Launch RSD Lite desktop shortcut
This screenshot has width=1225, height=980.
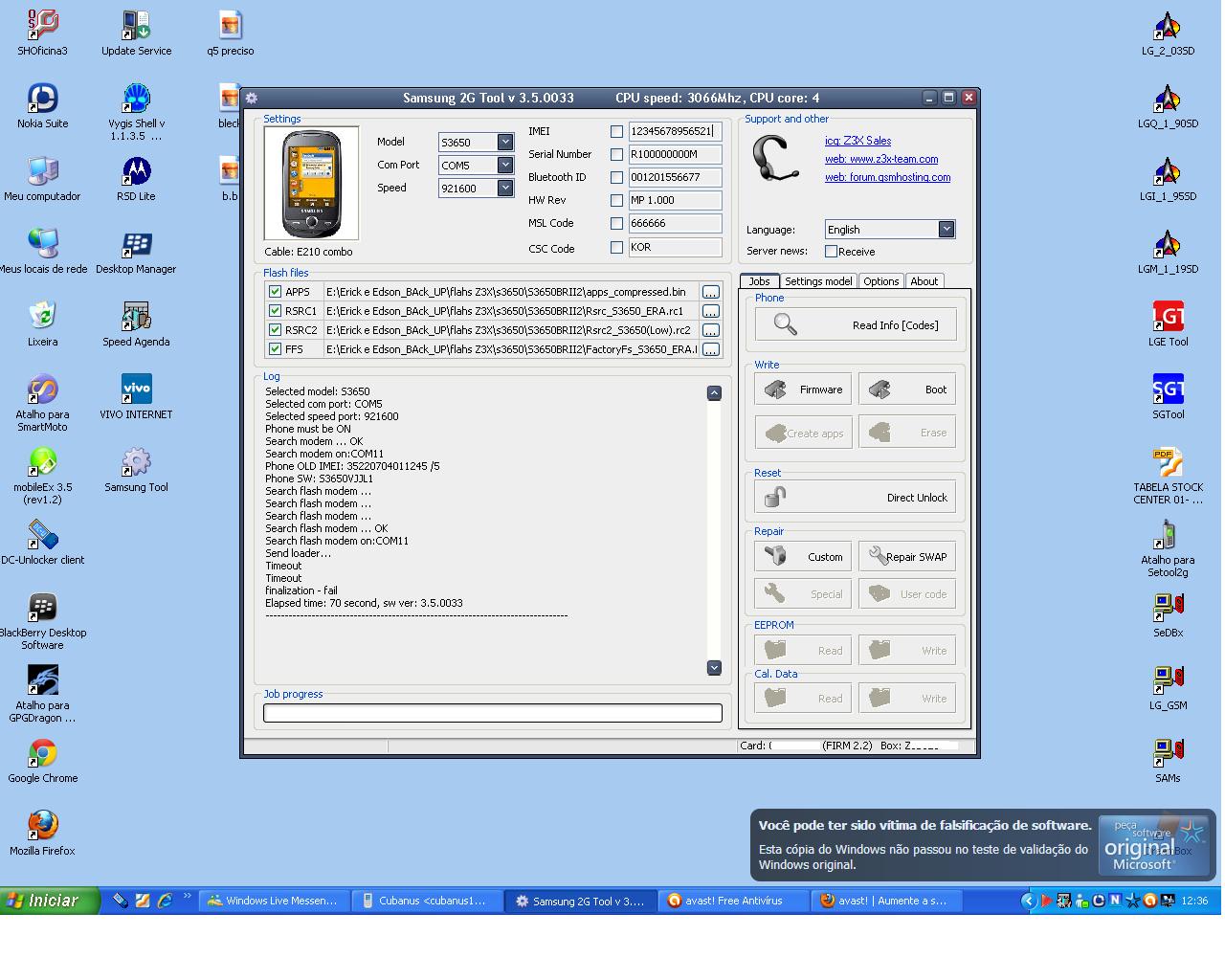pyautogui.click(x=136, y=178)
